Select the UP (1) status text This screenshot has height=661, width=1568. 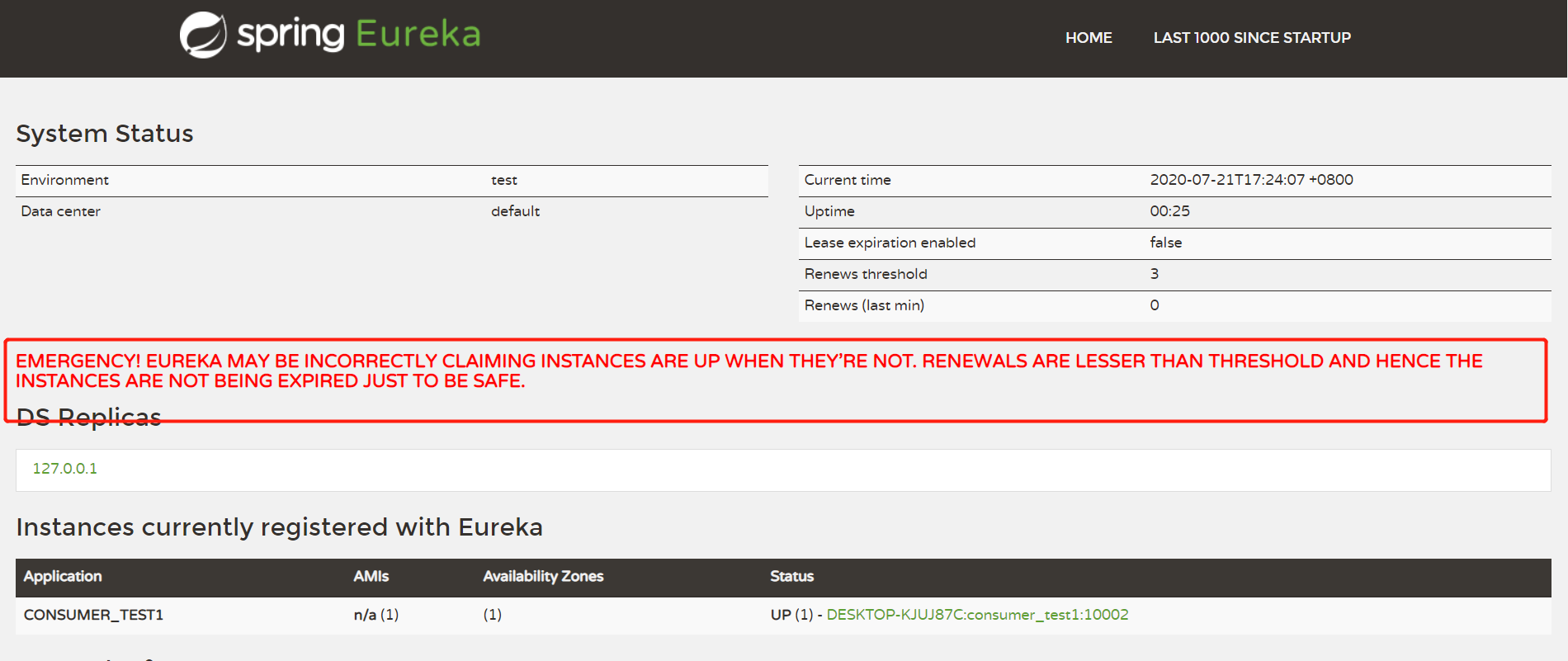tap(791, 615)
